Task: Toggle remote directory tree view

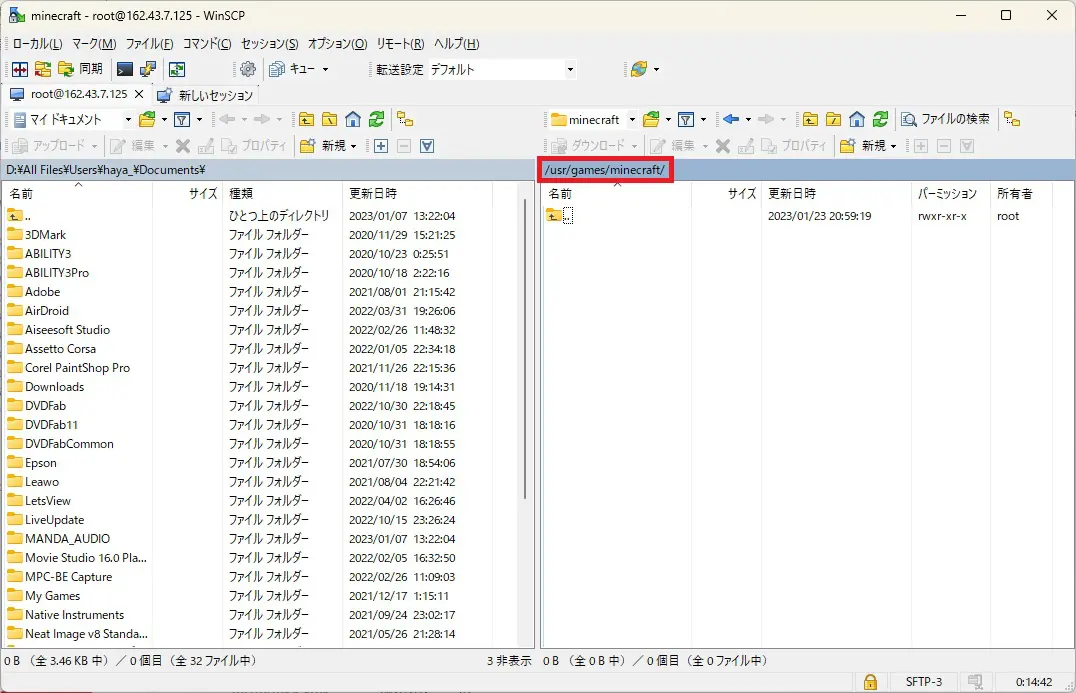Action: (x=1012, y=119)
